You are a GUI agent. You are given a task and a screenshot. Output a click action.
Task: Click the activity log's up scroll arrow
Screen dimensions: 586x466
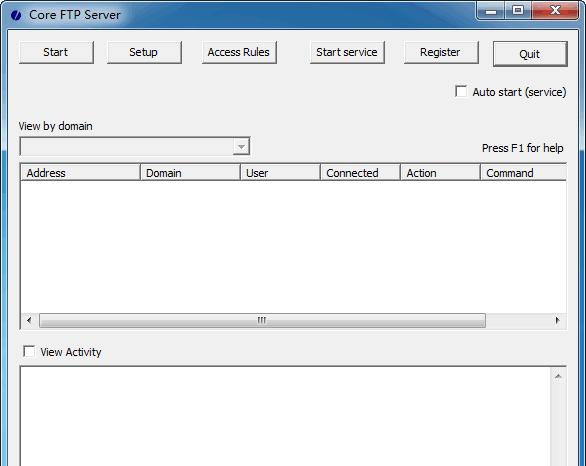(x=558, y=376)
